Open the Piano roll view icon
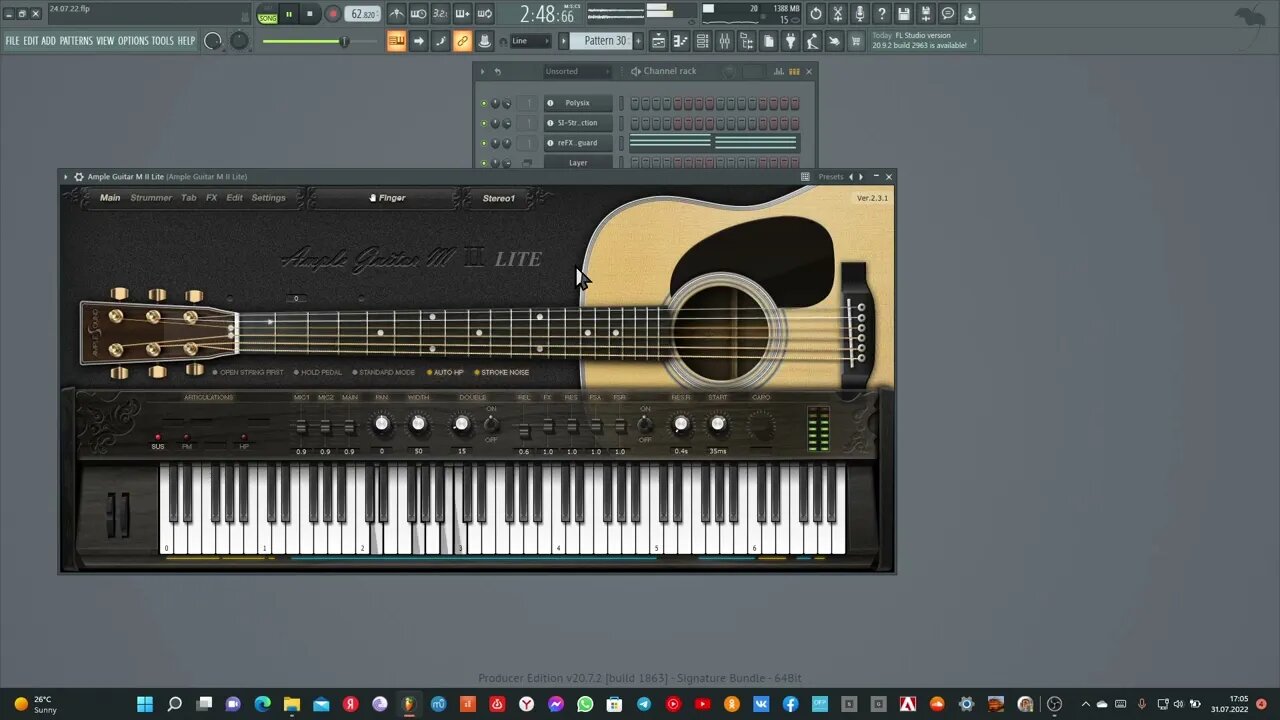 pos(681,41)
